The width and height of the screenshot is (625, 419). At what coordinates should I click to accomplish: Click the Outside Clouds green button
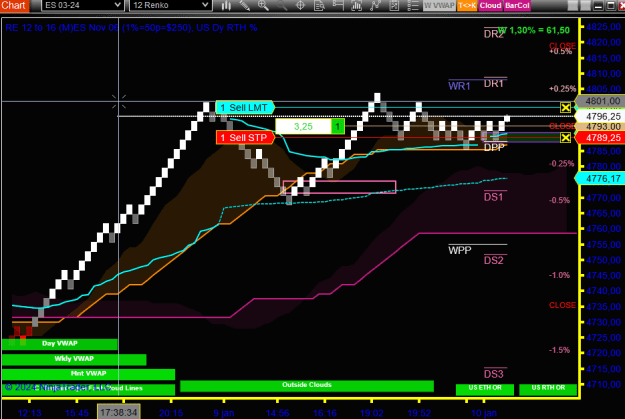click(x=307, y=385)
